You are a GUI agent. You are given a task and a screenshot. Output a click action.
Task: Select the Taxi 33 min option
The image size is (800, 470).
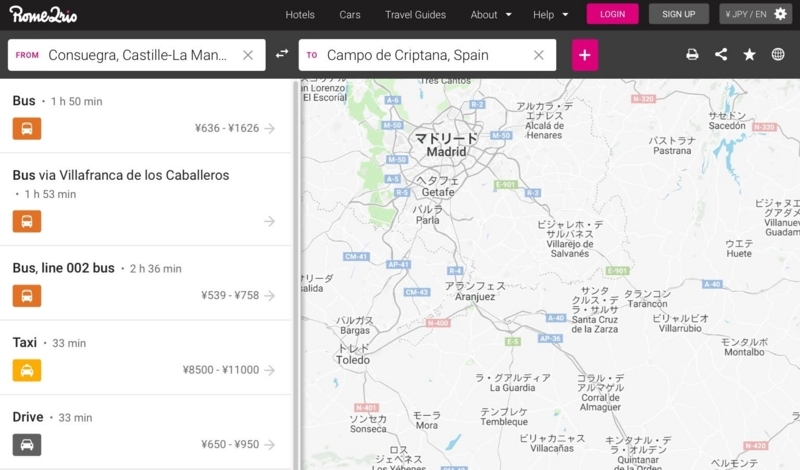tap(145, 358)
